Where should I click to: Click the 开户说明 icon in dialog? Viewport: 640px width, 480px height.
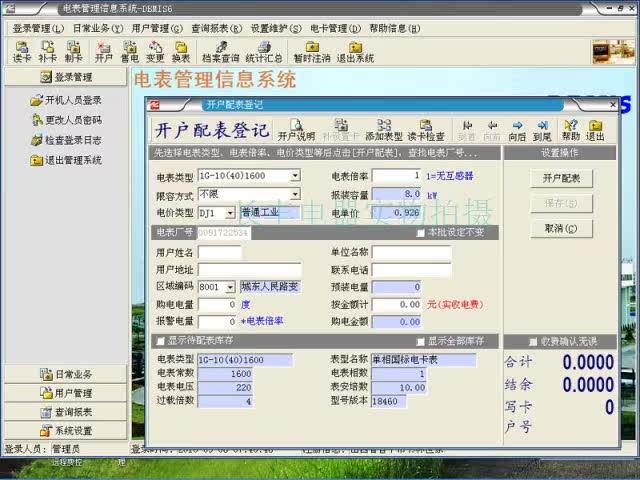click(296, 130)
